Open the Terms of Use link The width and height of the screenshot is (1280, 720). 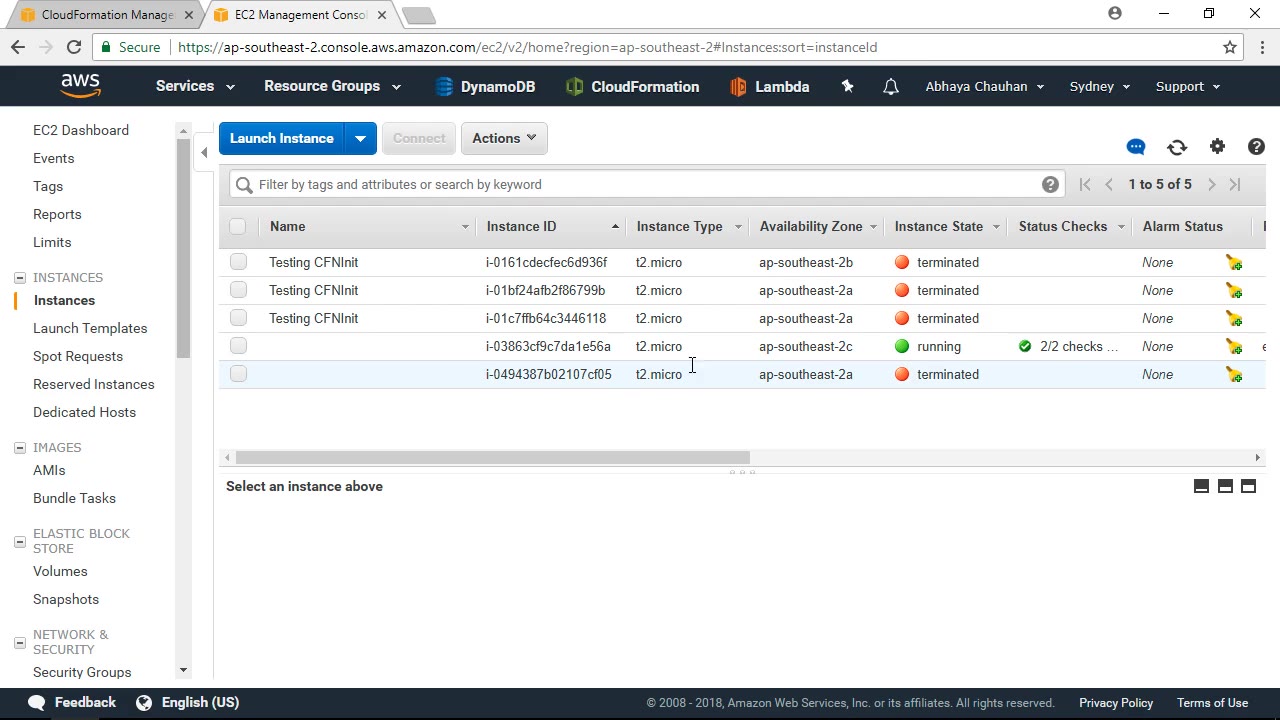click(1212, 703)
